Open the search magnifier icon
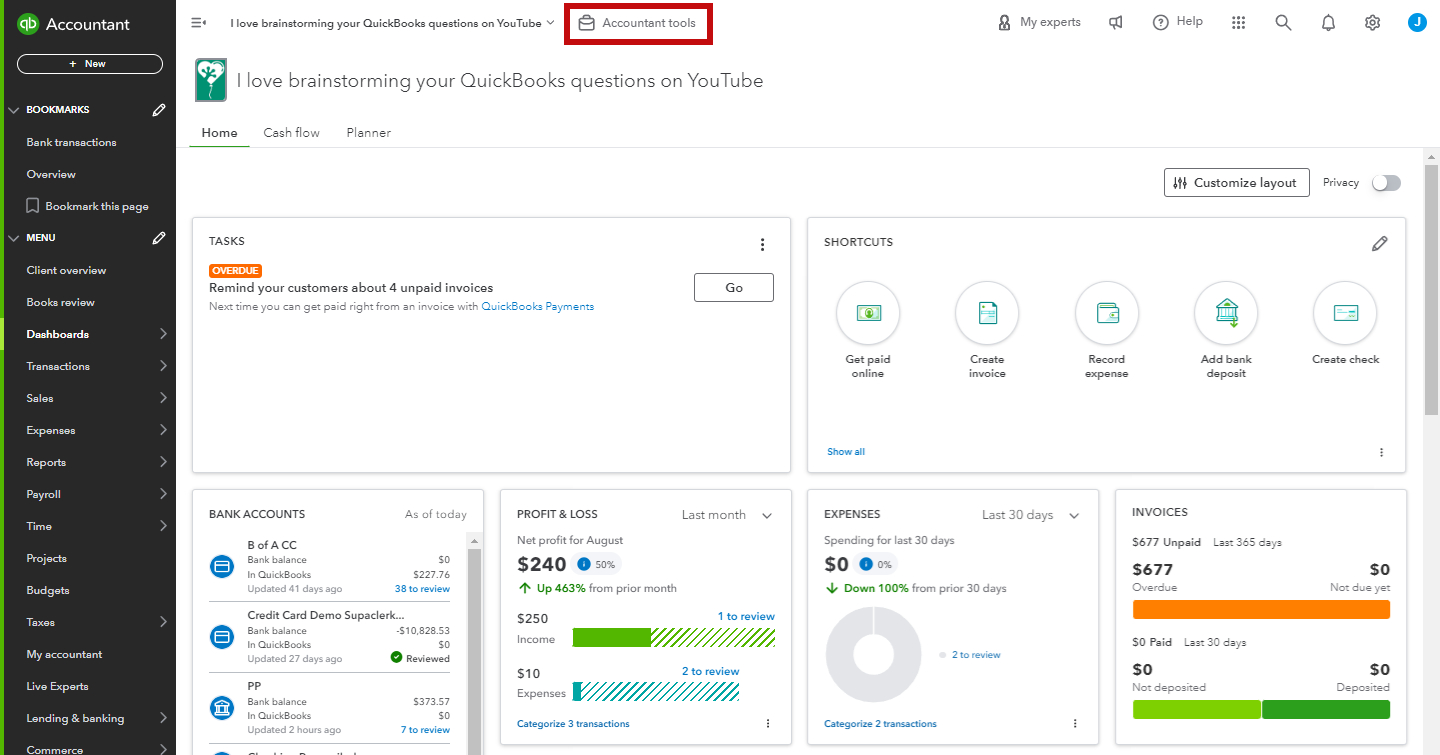The width and height of the screenshot is (1440, 755). [1283, 23]
